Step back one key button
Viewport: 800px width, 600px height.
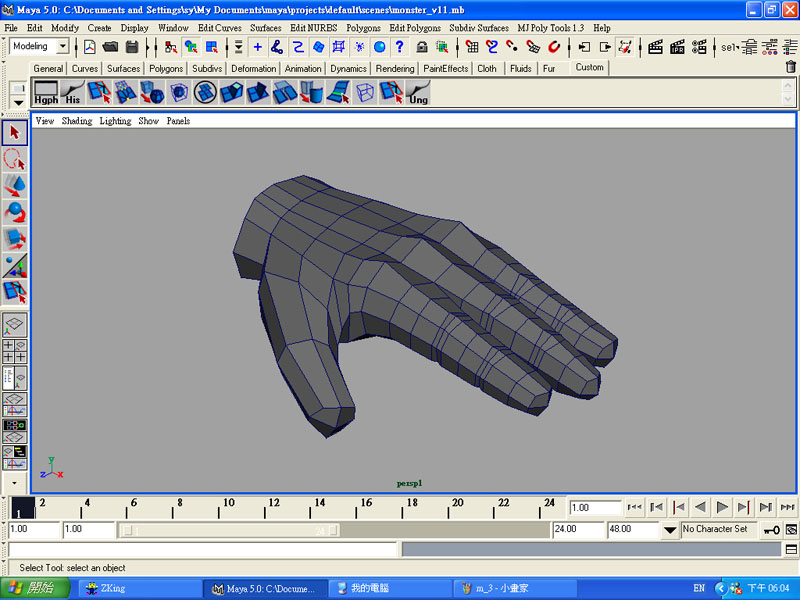pos(679,507)
